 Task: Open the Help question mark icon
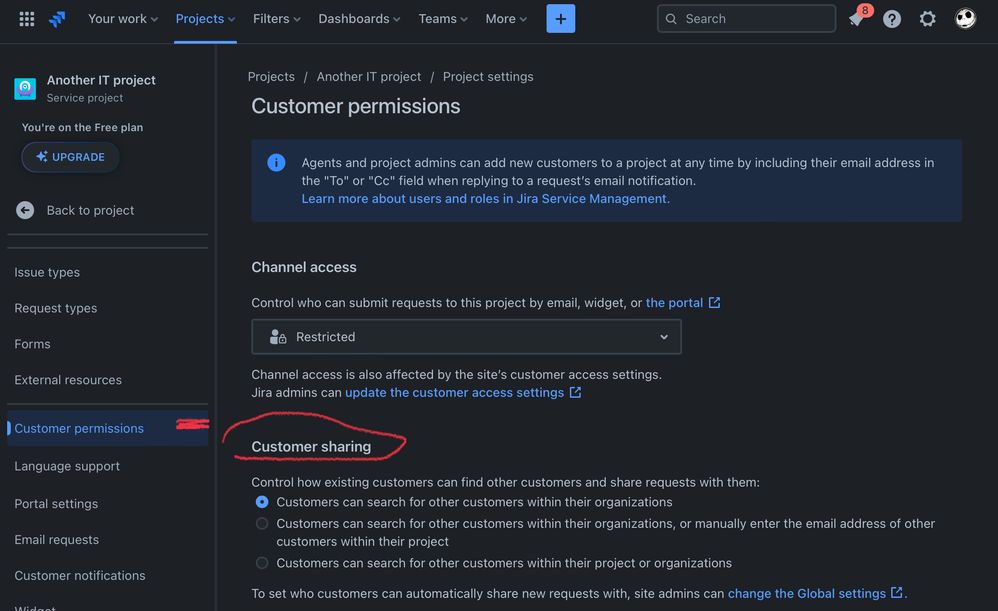pos(892,19)
